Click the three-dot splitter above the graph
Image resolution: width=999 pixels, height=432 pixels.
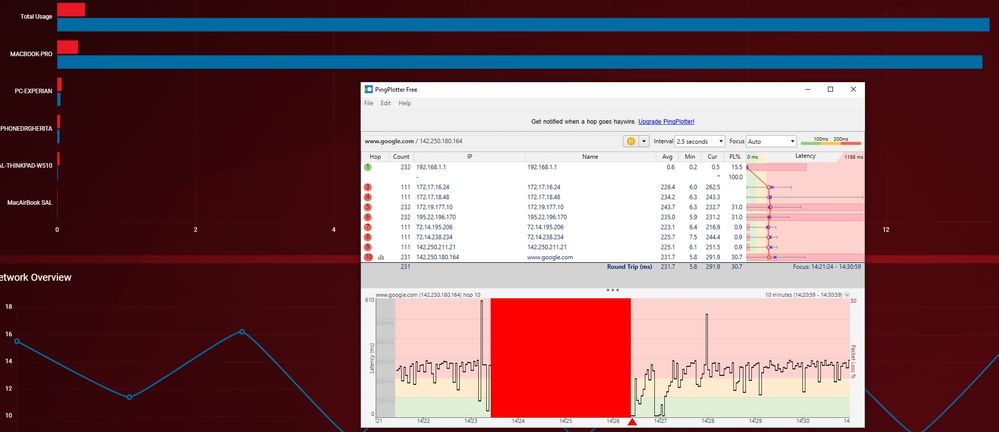tap(612, 289)
